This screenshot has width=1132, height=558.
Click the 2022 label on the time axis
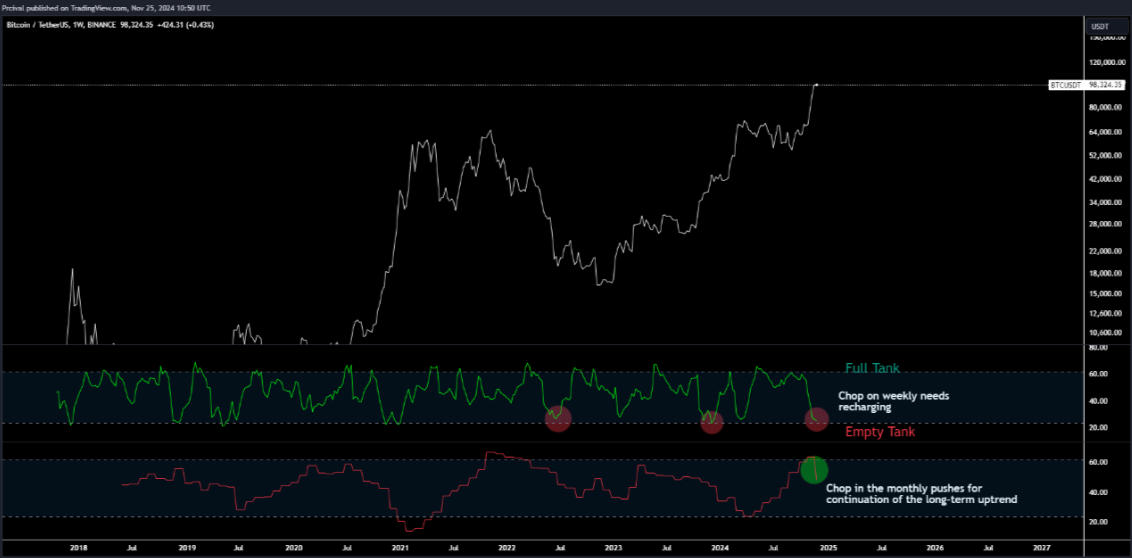[x=508, y=548]
